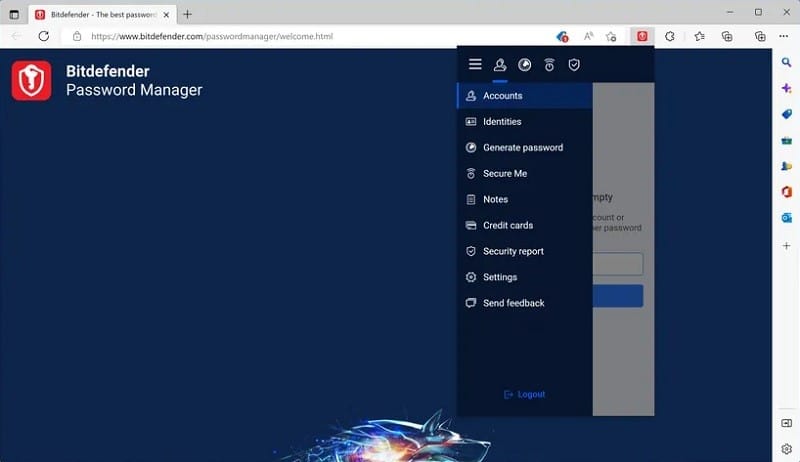This screenshot has height=462, width=800.
Task: Open sidebar Microsoft Office icon
Action: point(786,192)
